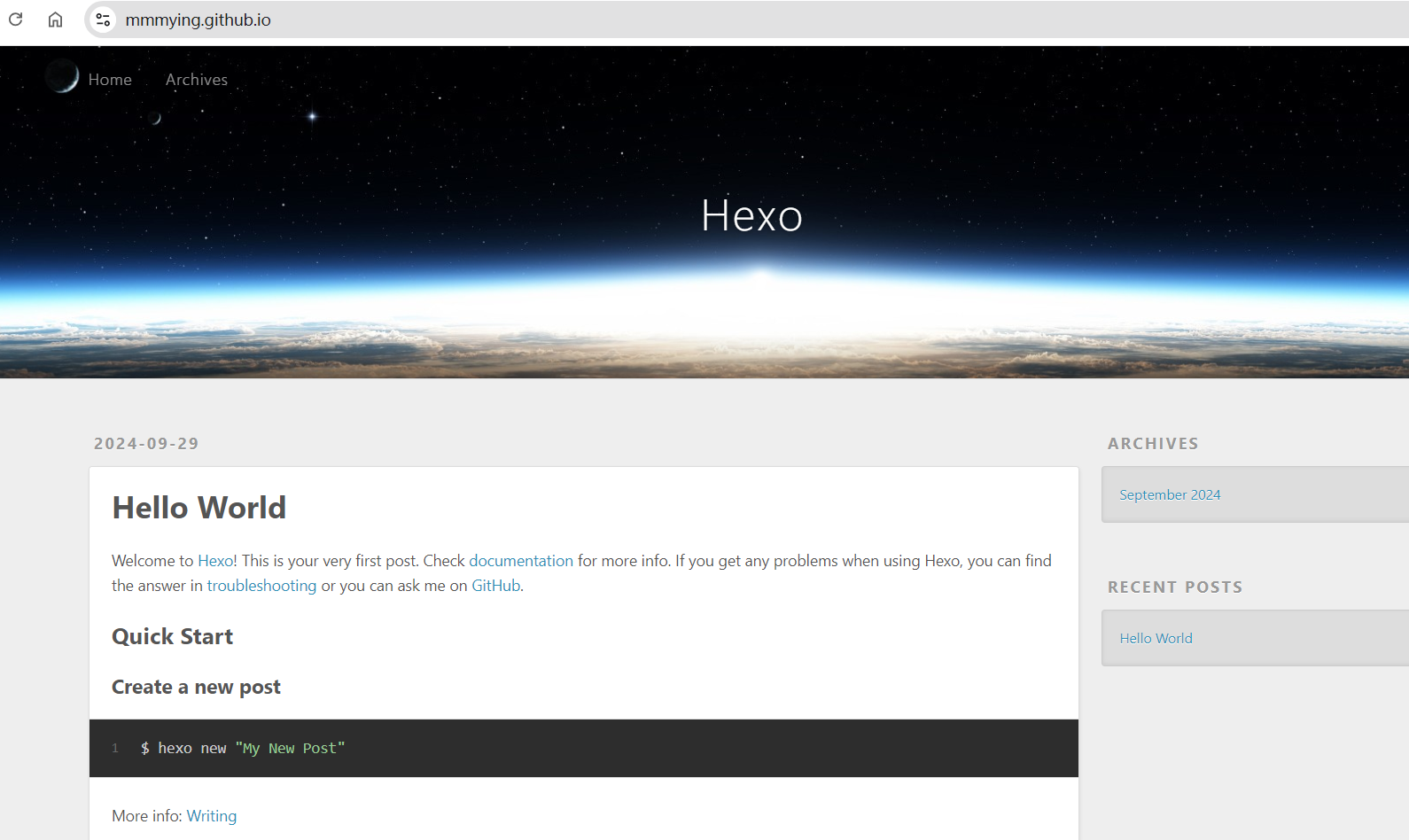Click the RECENT POSTS sidebar heading

tap(1175, 587)
